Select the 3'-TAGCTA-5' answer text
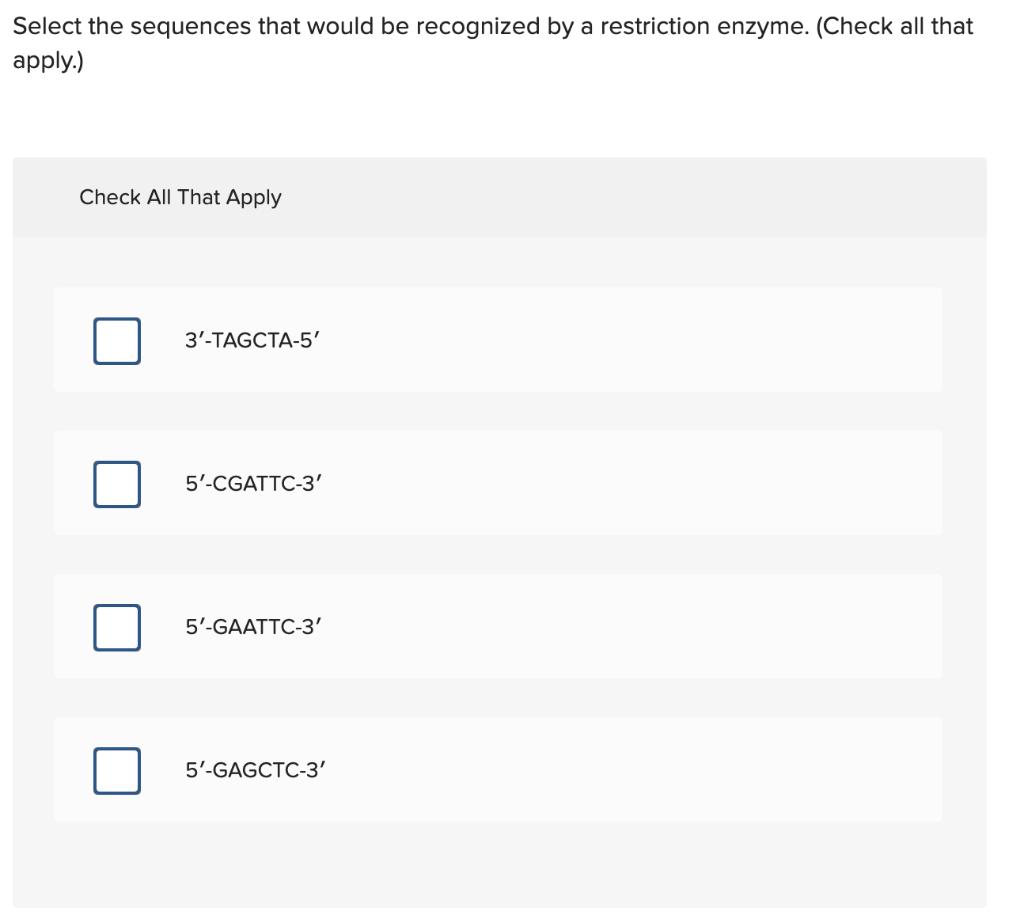Image resolution: width=1024 pixels, height=923 pixels. pyautogui.click(x=251, y=340)
